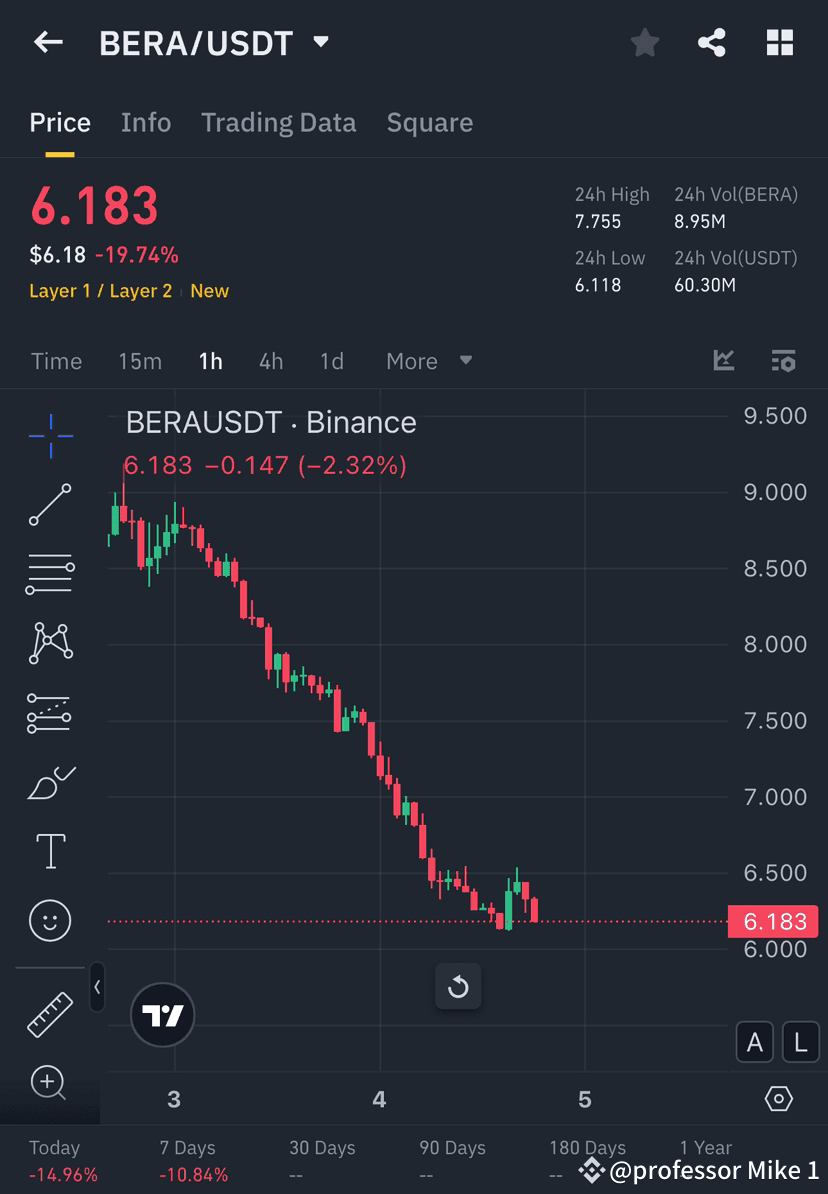Open the share options icon

[x=712, y=42]
